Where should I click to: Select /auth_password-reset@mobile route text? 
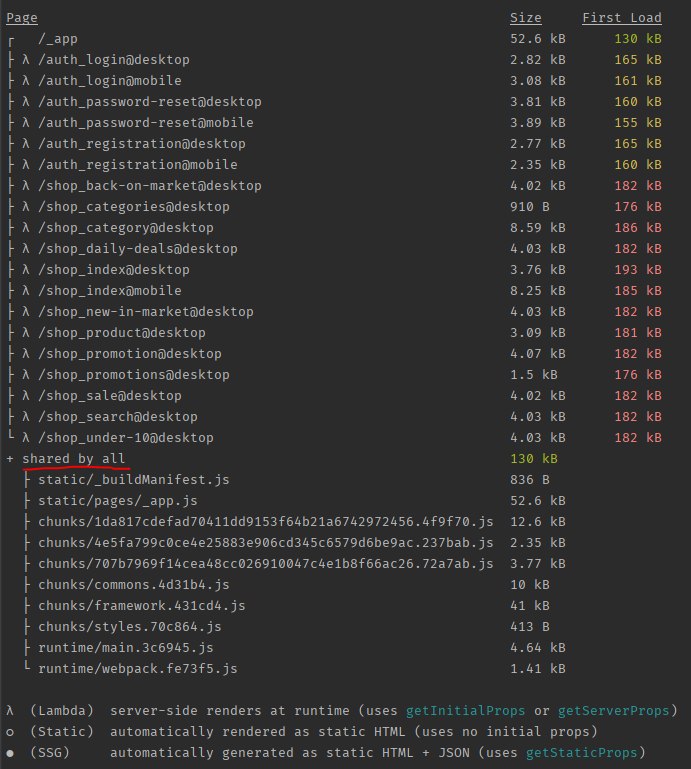146,123
